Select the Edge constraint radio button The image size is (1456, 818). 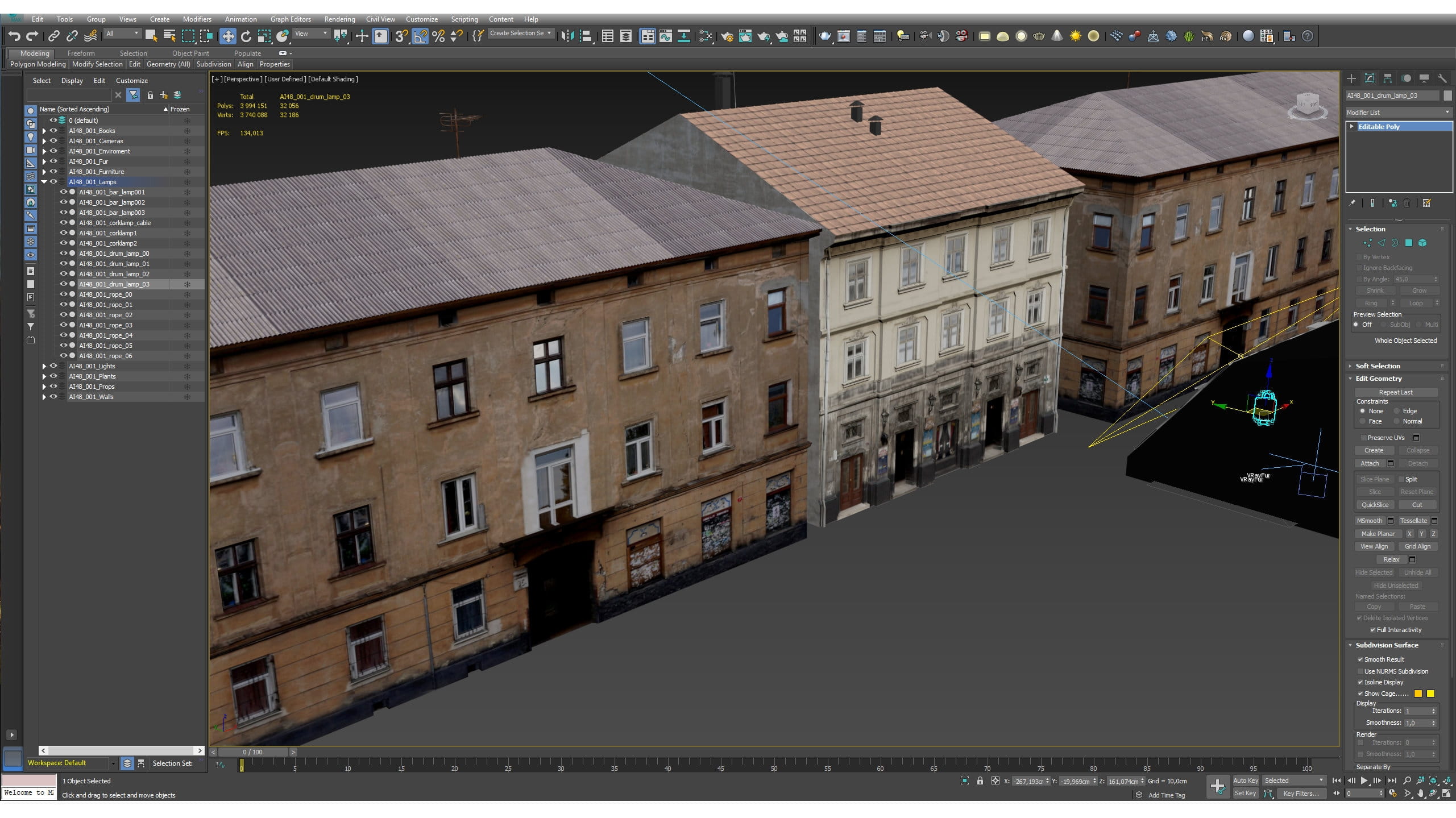click(x=1396, y=411)
